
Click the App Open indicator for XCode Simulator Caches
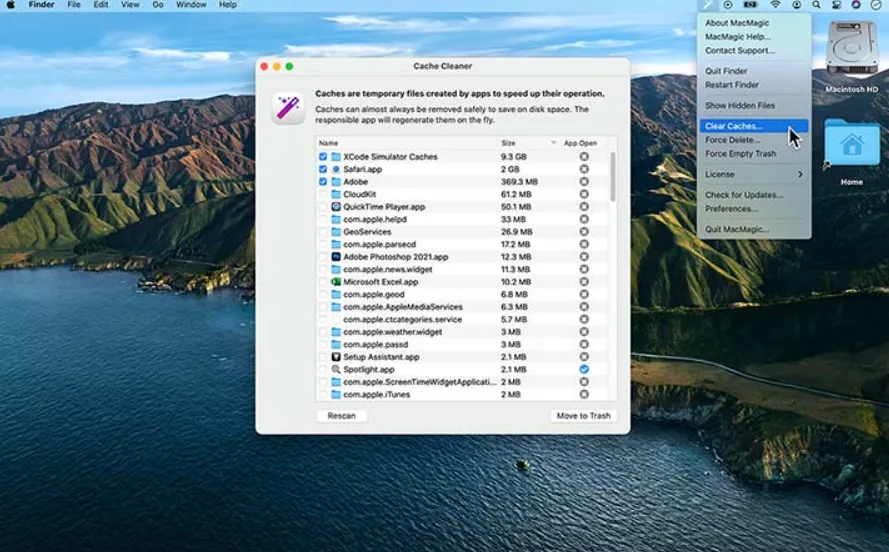tap(584, 156)
